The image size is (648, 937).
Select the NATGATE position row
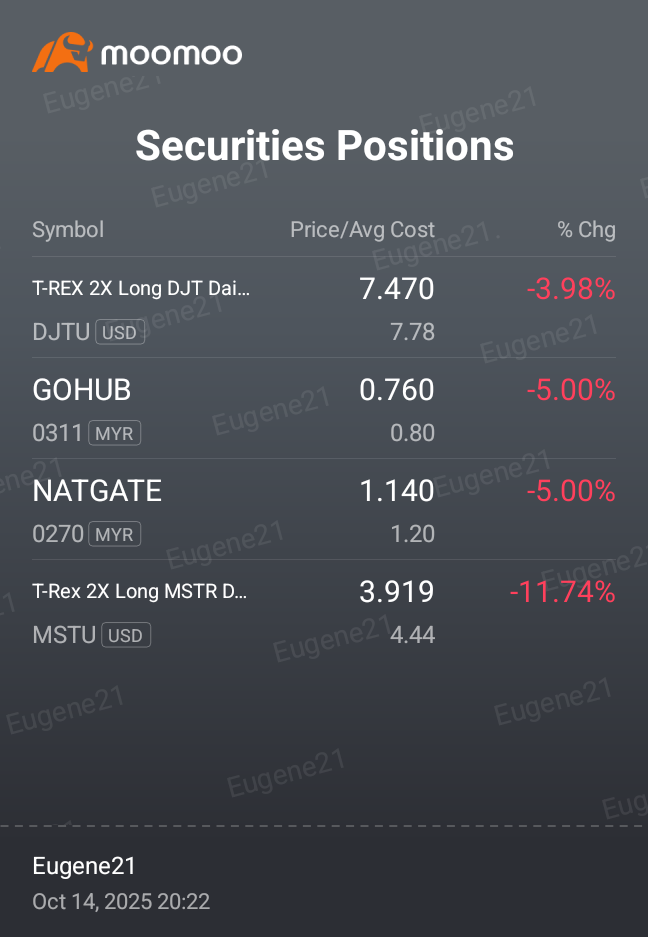point(324,510)
